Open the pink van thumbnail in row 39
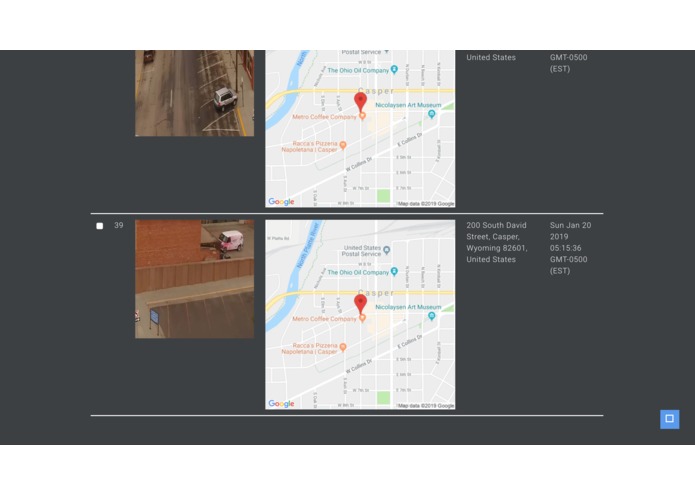This screenshot has width=695, height=494. click(195, 279)
